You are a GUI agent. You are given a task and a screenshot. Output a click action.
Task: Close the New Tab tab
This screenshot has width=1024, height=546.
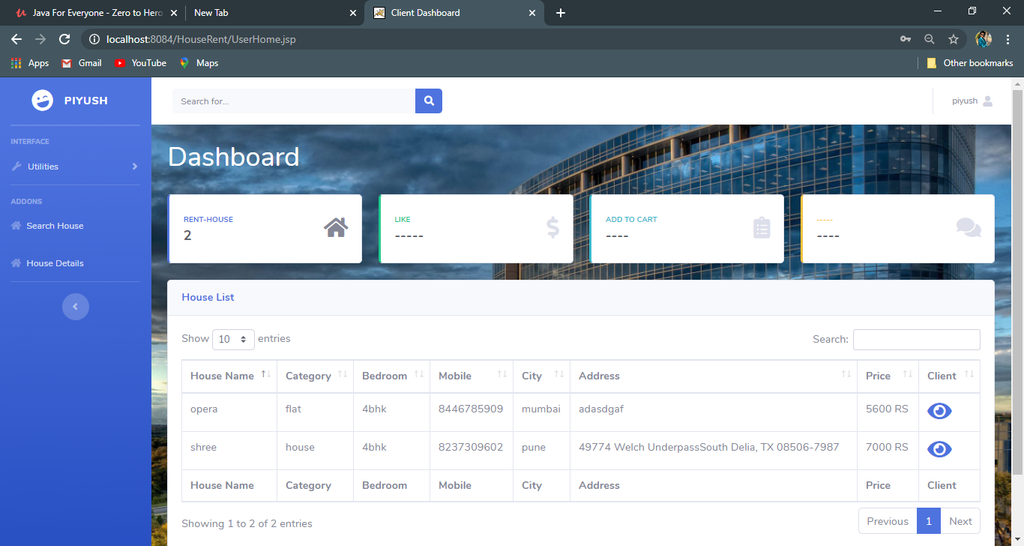click(x=353, y=12)
